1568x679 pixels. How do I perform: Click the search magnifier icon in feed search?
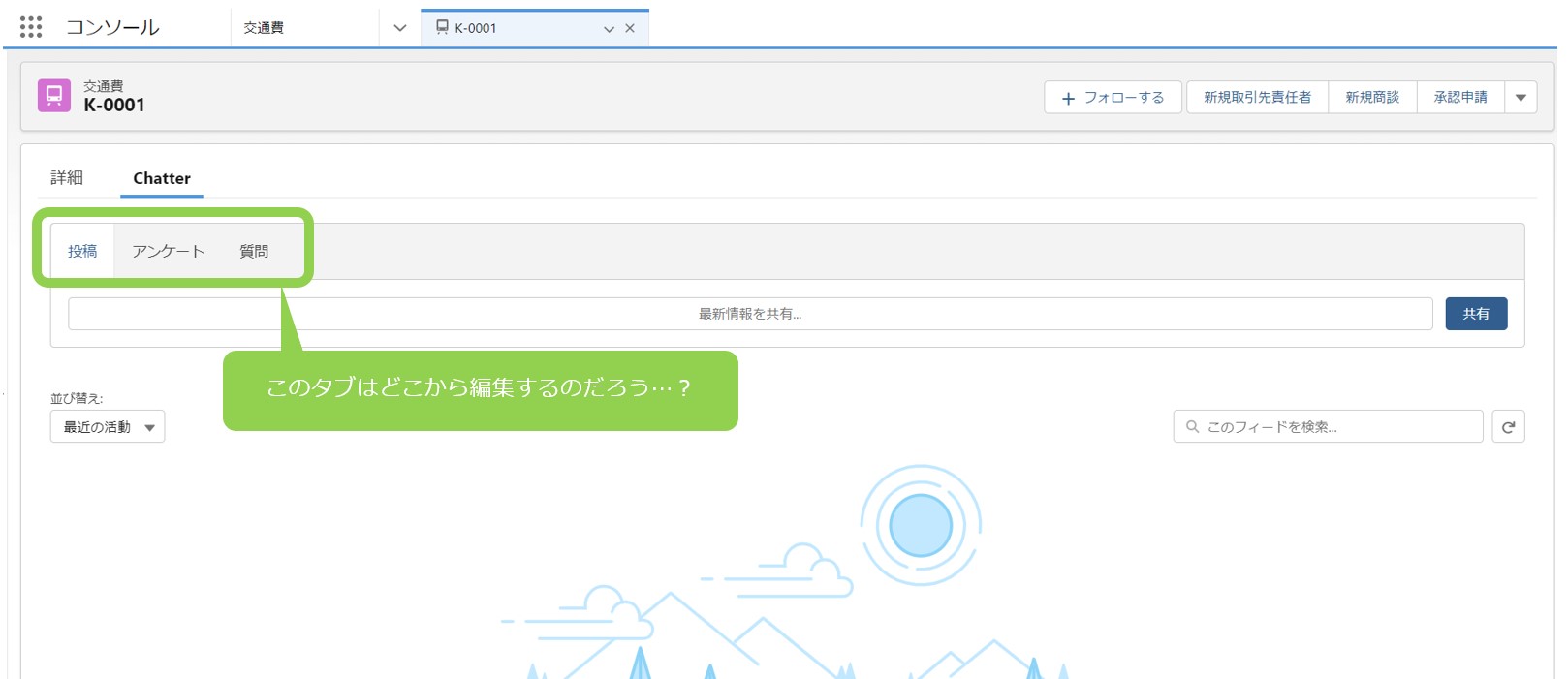pos(1192,427)
